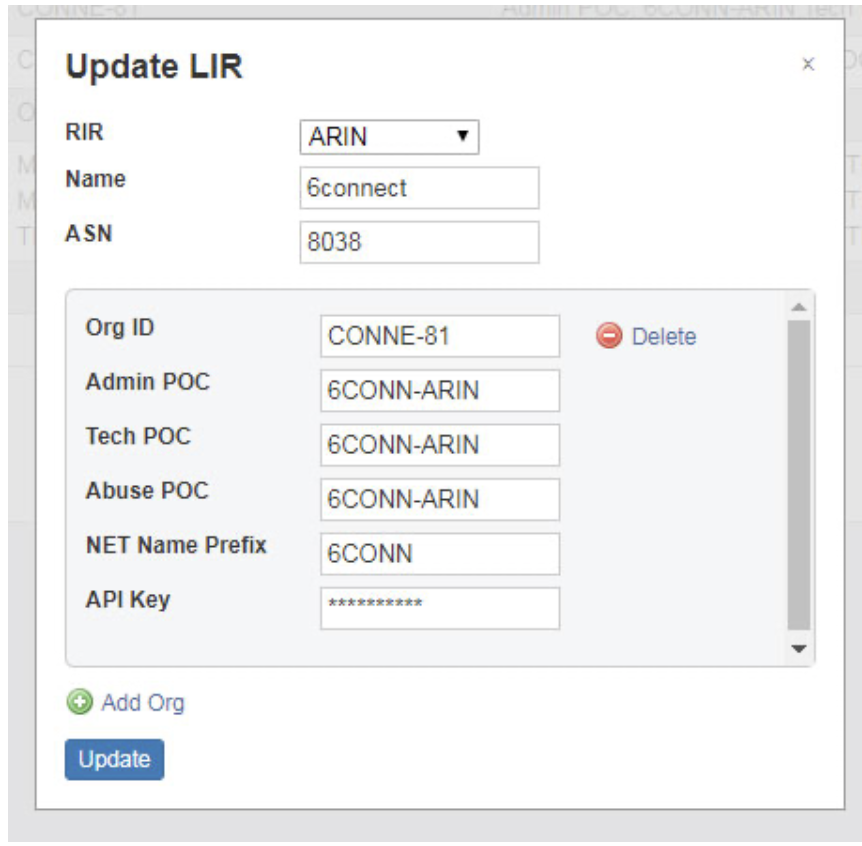Image resolution: width=862 pixels, height=846 pixels.
Task: Focus the Name field containing 6connect
Action: (x=419, y=188)
